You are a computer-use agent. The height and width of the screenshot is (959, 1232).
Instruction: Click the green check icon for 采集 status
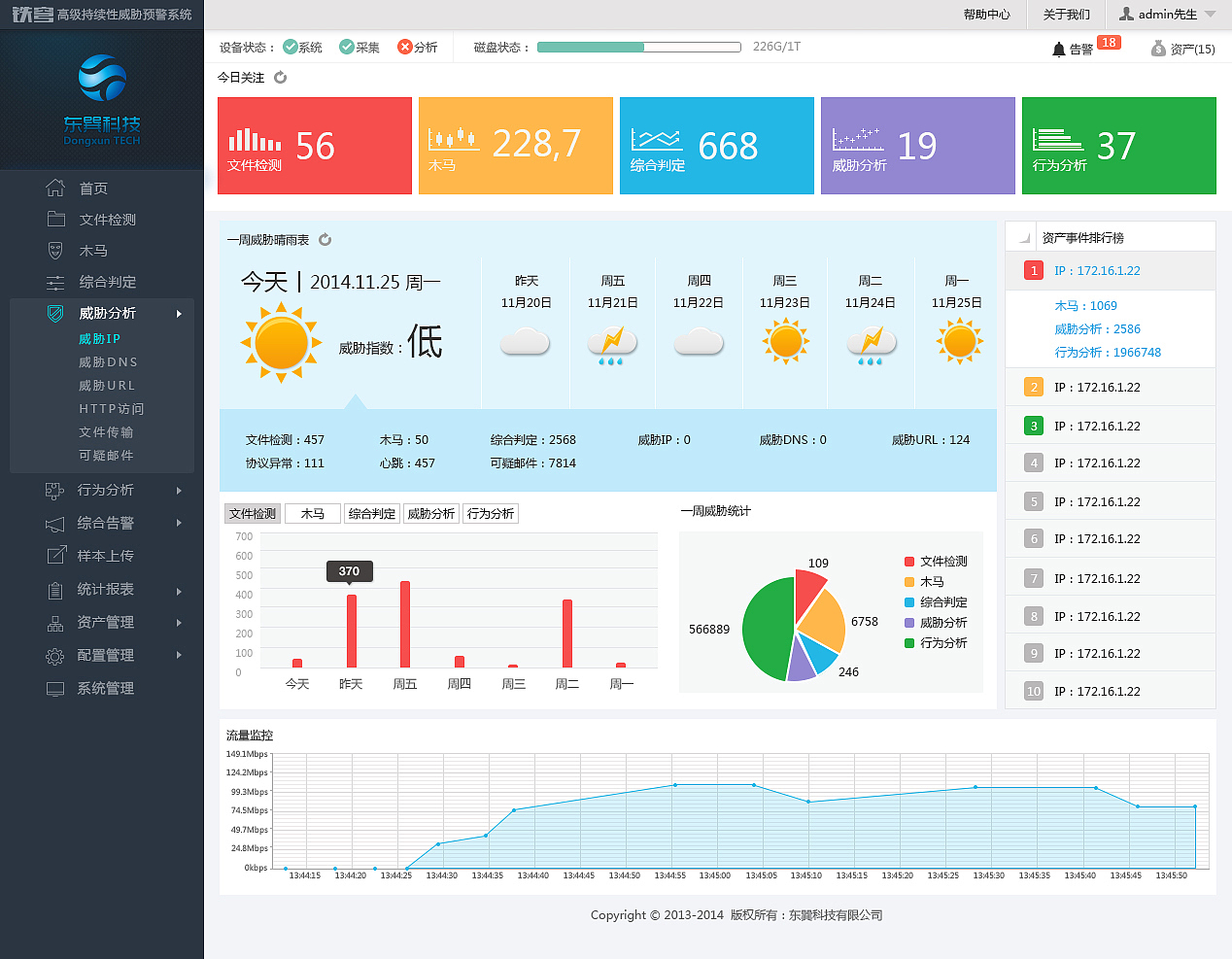point(346,47)
